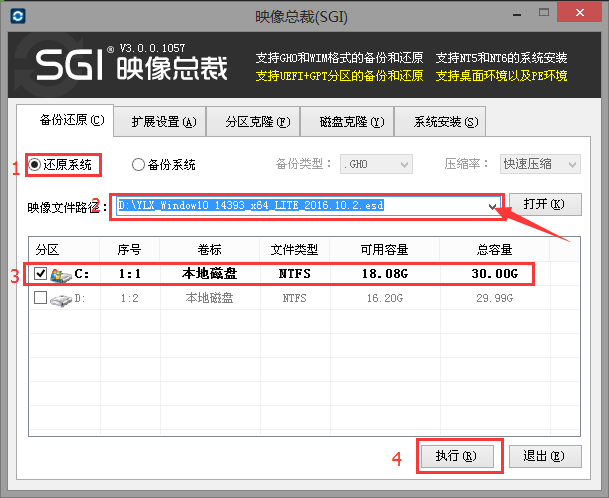Click the 分区 column header
The image size is (609, 498).
click(64, 249)
